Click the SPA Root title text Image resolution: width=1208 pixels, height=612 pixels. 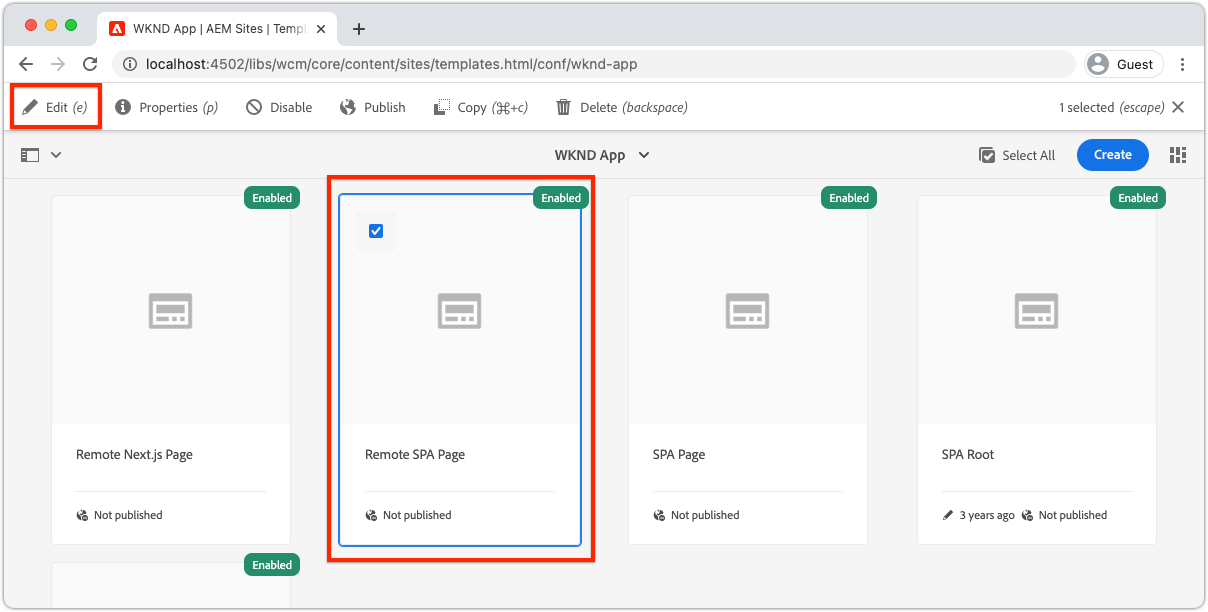click(968, 454)
